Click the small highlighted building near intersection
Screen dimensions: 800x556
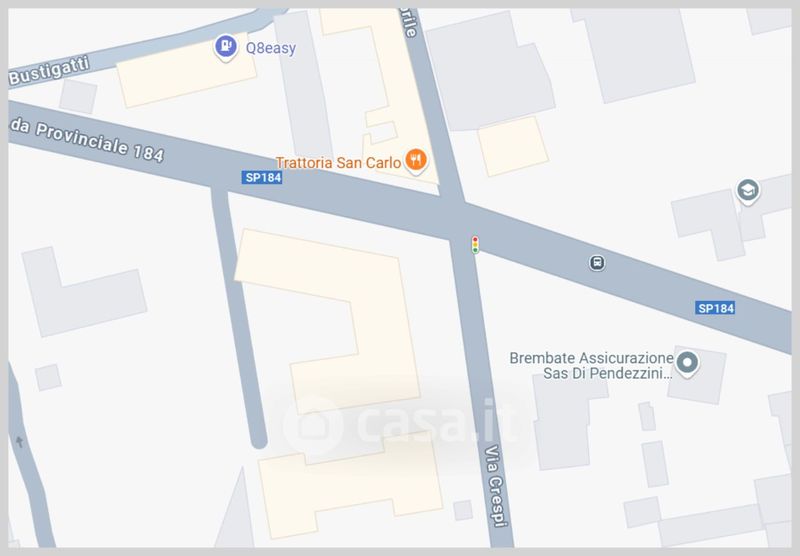tap(513, 147)
